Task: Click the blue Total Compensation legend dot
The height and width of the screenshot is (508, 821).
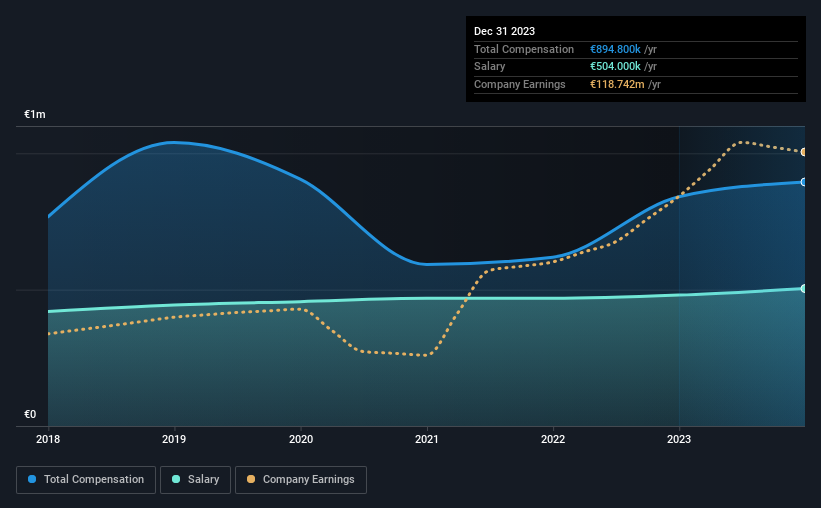Action: point(32,479)
